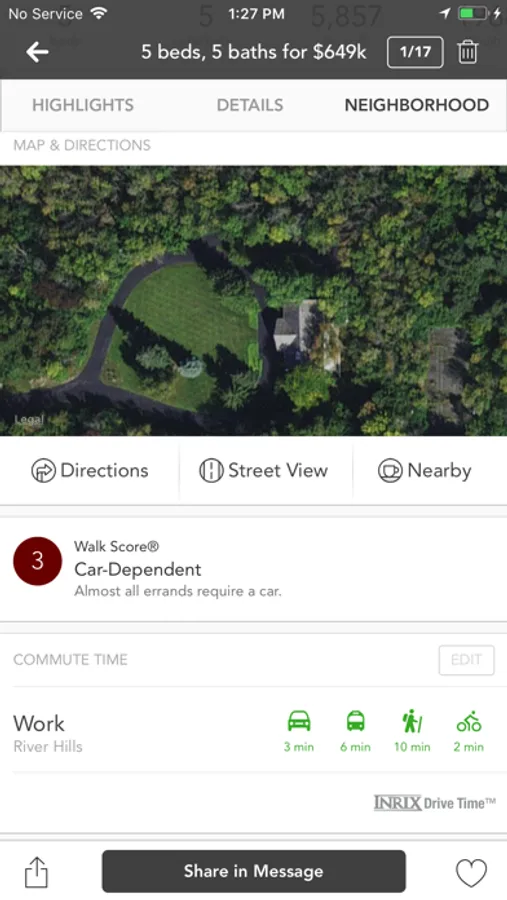This screenshot has width=507, height=900.
Task: Switch to the Details tab
Action: [250, 105]
